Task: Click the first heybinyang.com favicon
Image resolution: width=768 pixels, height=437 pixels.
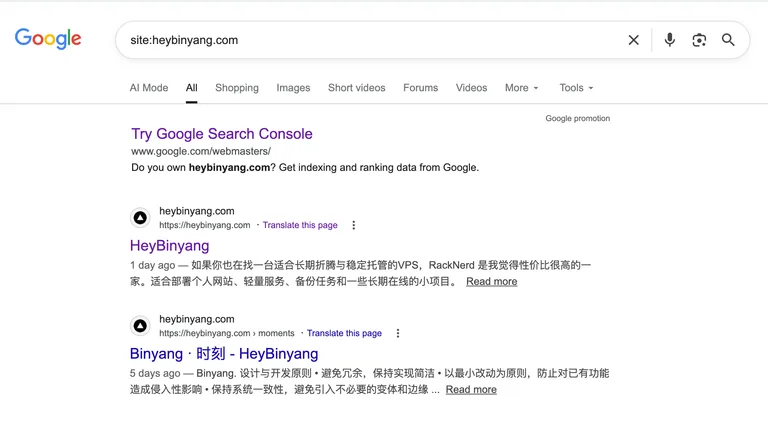Action: tap(140, 218)
